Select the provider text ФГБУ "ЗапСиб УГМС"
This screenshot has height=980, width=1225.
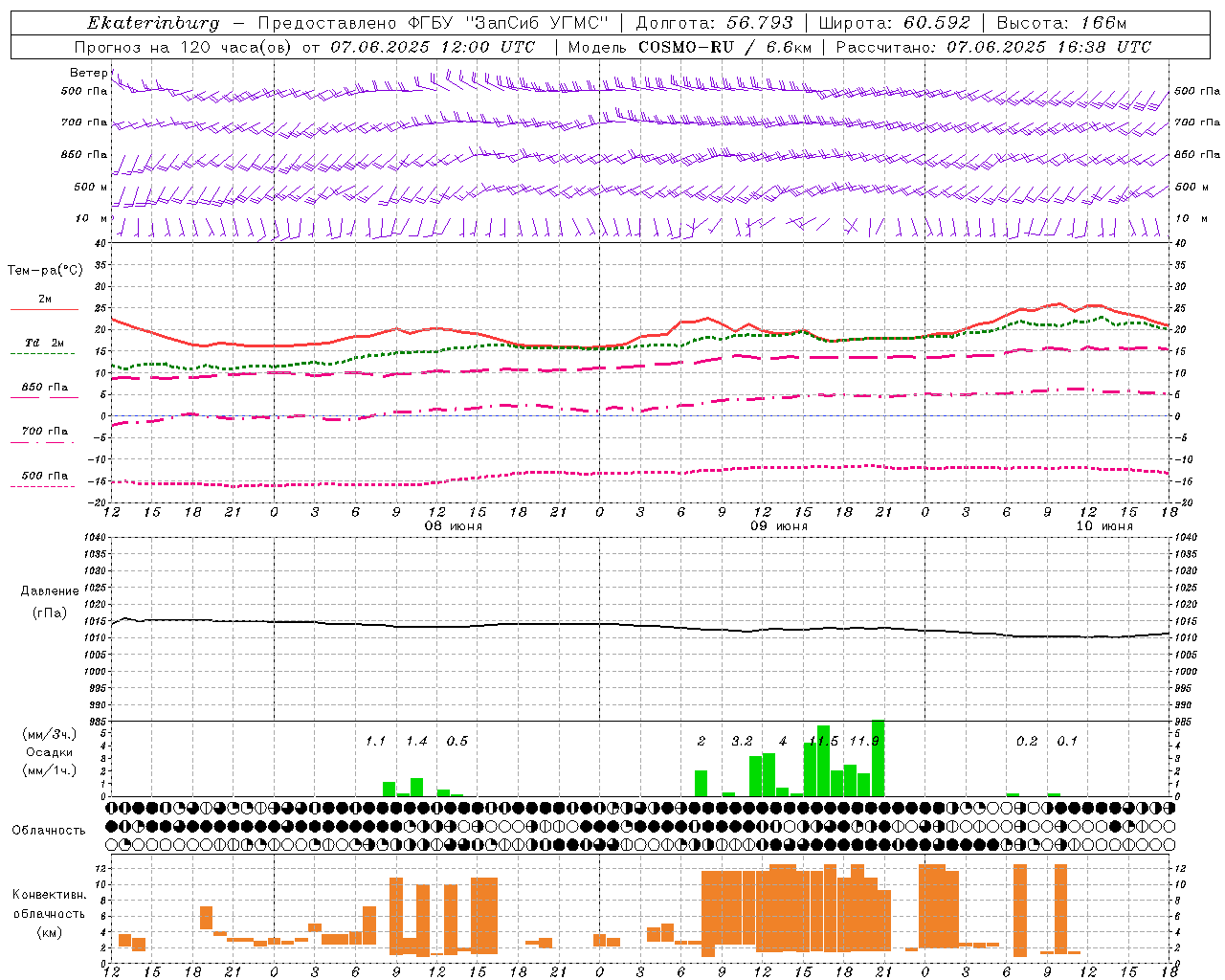(510, 23)
